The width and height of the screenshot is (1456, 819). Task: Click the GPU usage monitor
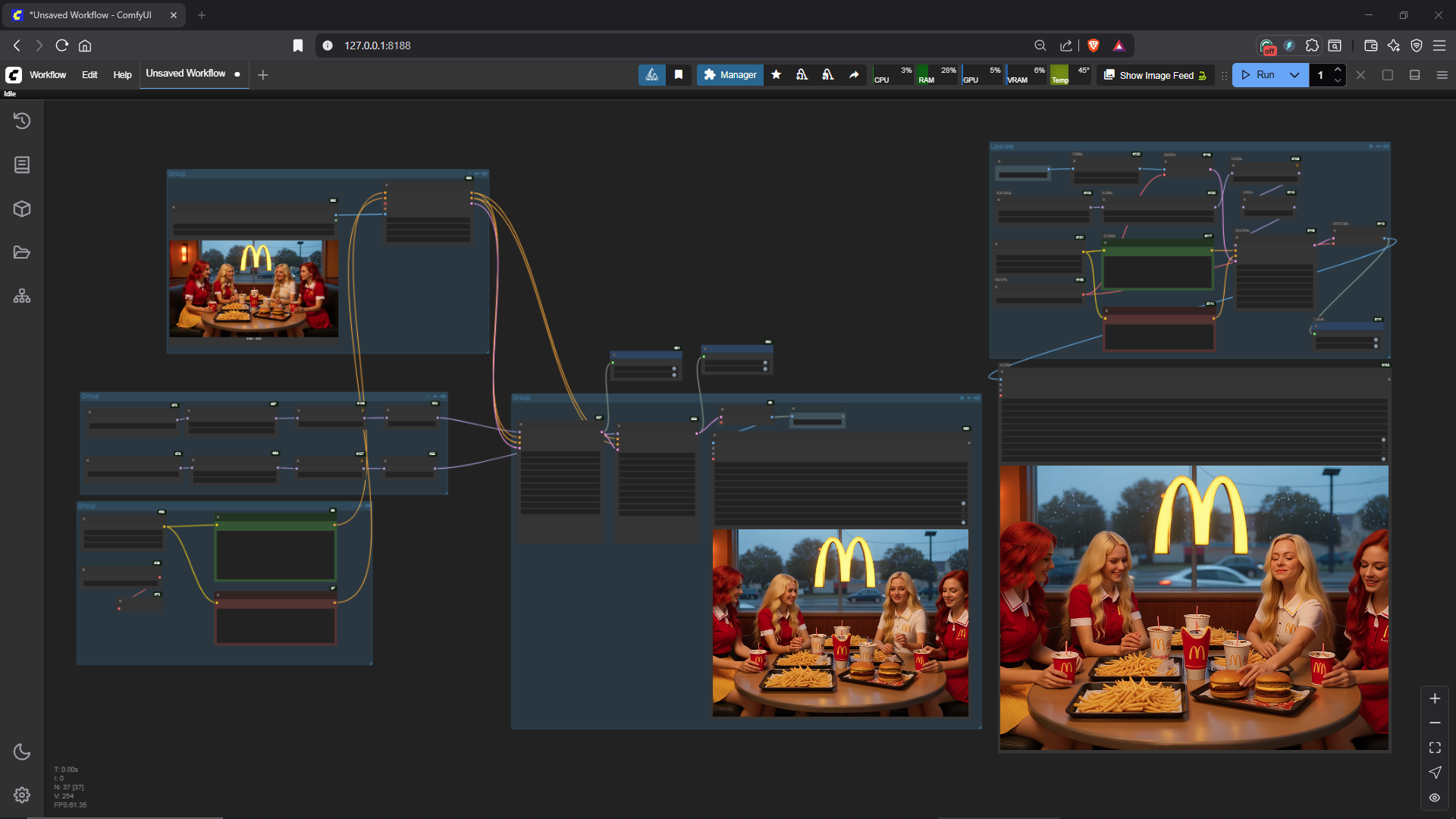983,74
